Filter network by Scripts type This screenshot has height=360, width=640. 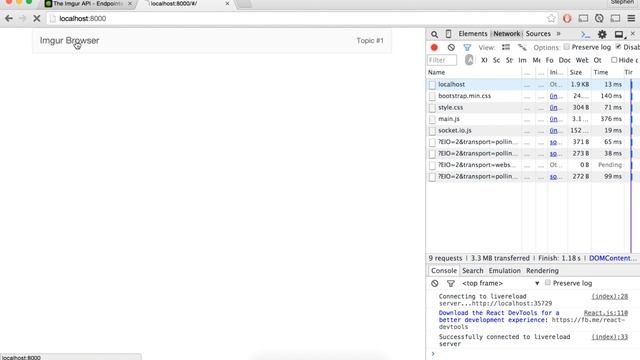496,60
